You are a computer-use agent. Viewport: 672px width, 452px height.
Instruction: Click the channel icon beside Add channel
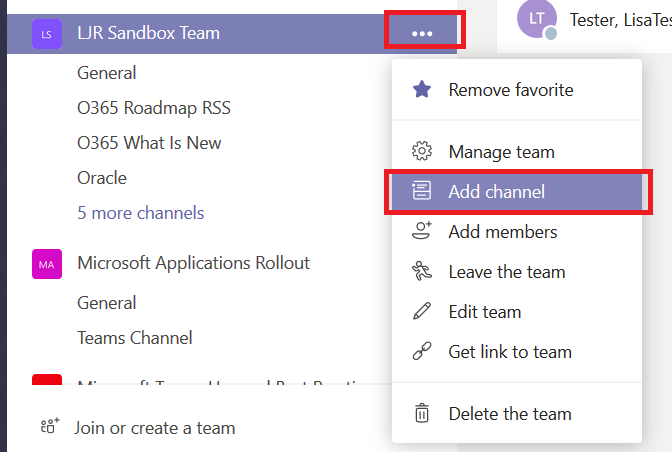(x=421, y=191)
